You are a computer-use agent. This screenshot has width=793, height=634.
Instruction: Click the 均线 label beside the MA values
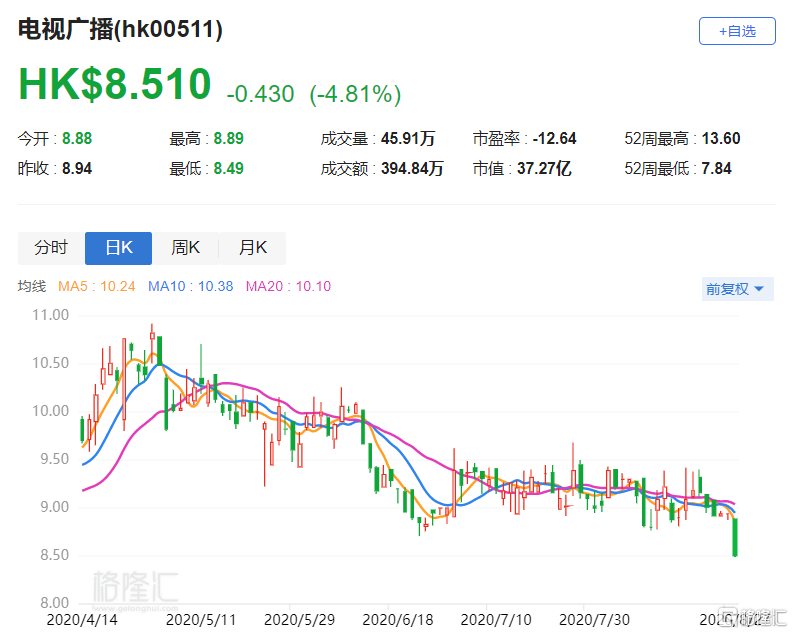pos(32,286)
